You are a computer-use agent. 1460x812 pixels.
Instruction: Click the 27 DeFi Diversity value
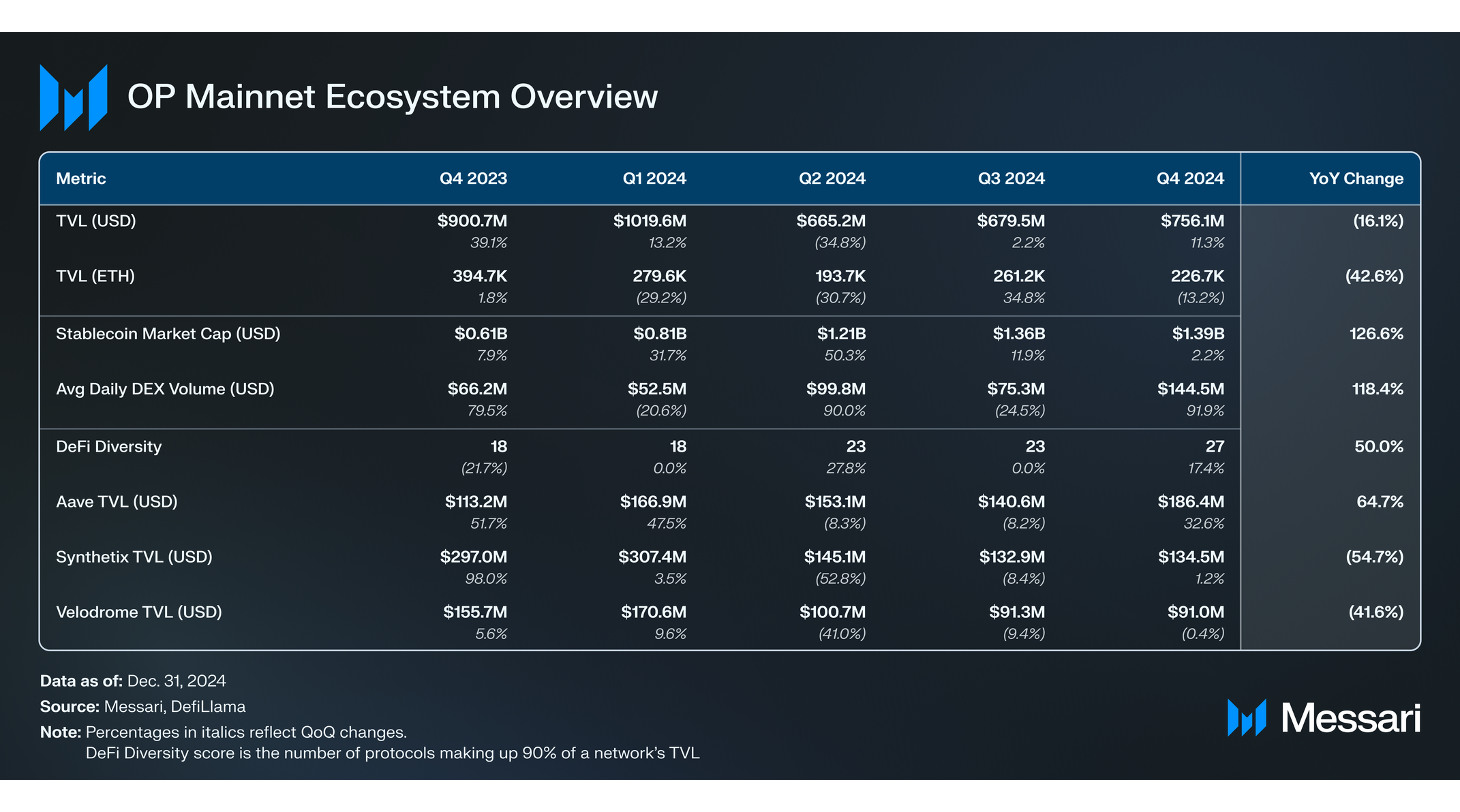[x=1215, y=447]
